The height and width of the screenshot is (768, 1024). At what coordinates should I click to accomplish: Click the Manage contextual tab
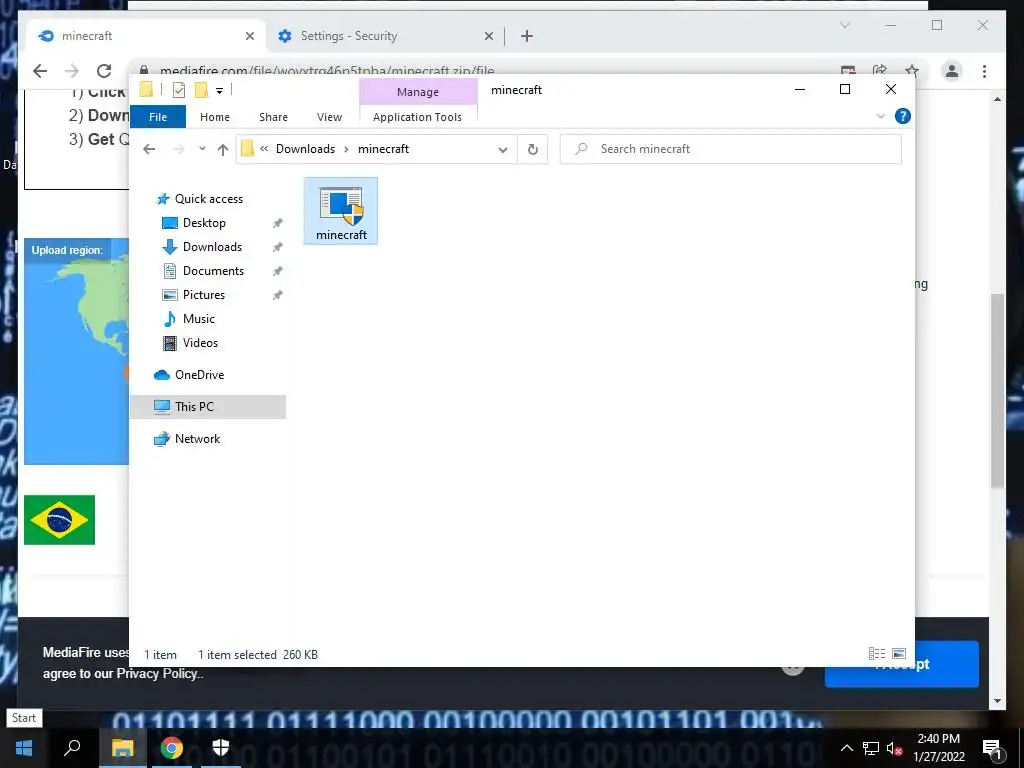click(418, 92)
